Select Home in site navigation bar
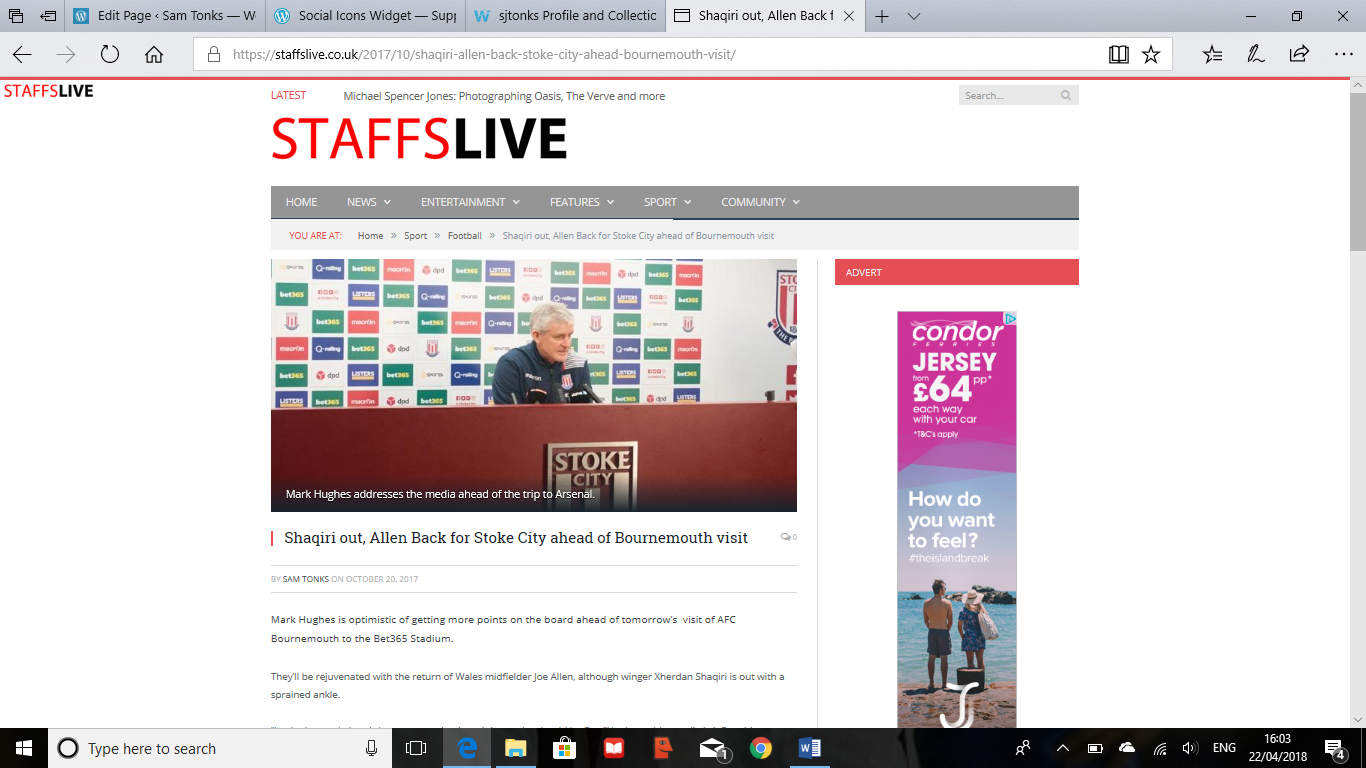Image resolution: width=1366 pixels, height=768 pixels. 301,202
